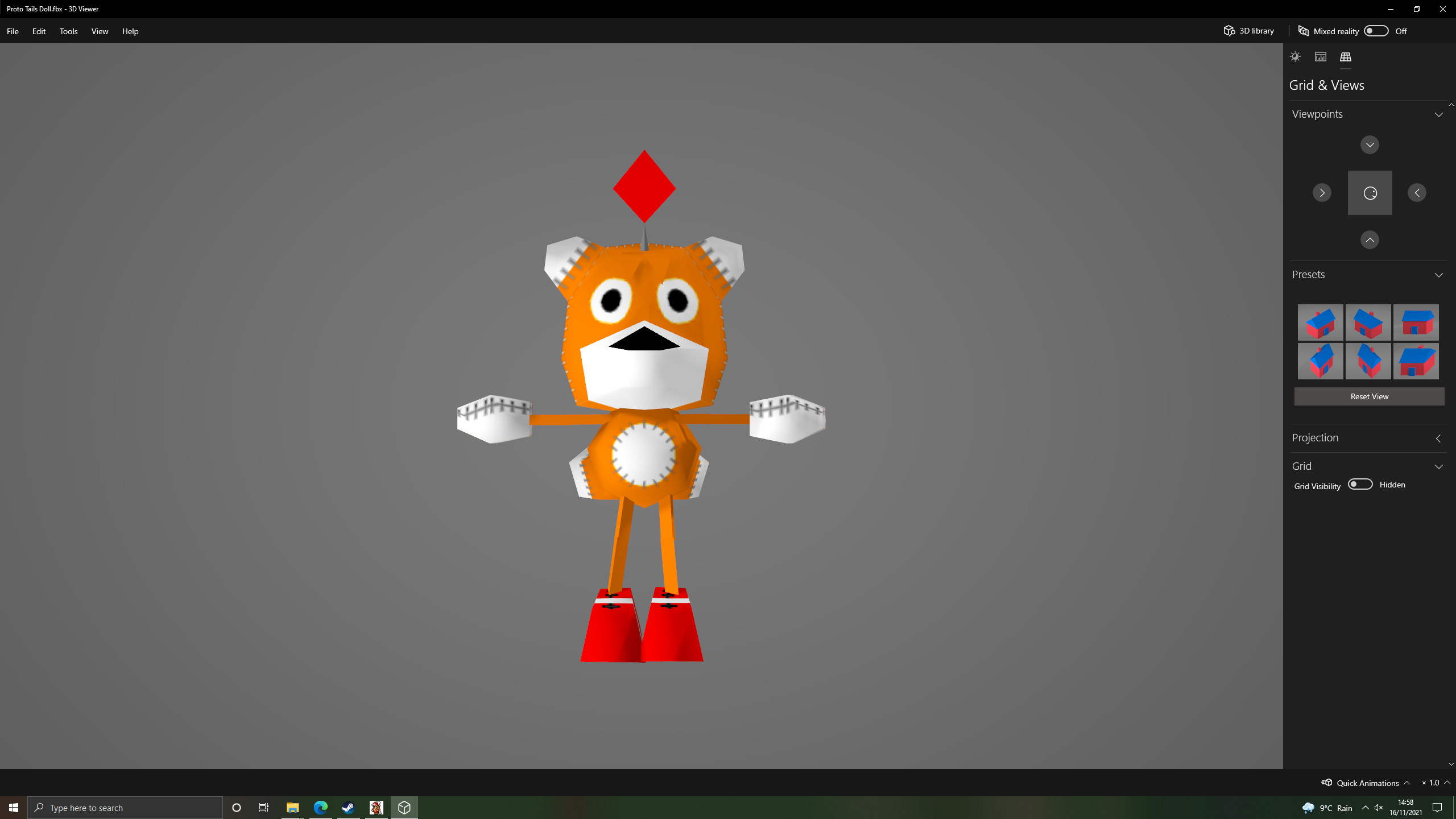
Task: Open the character-image app on the taskbar
Action: click(376, 808)
